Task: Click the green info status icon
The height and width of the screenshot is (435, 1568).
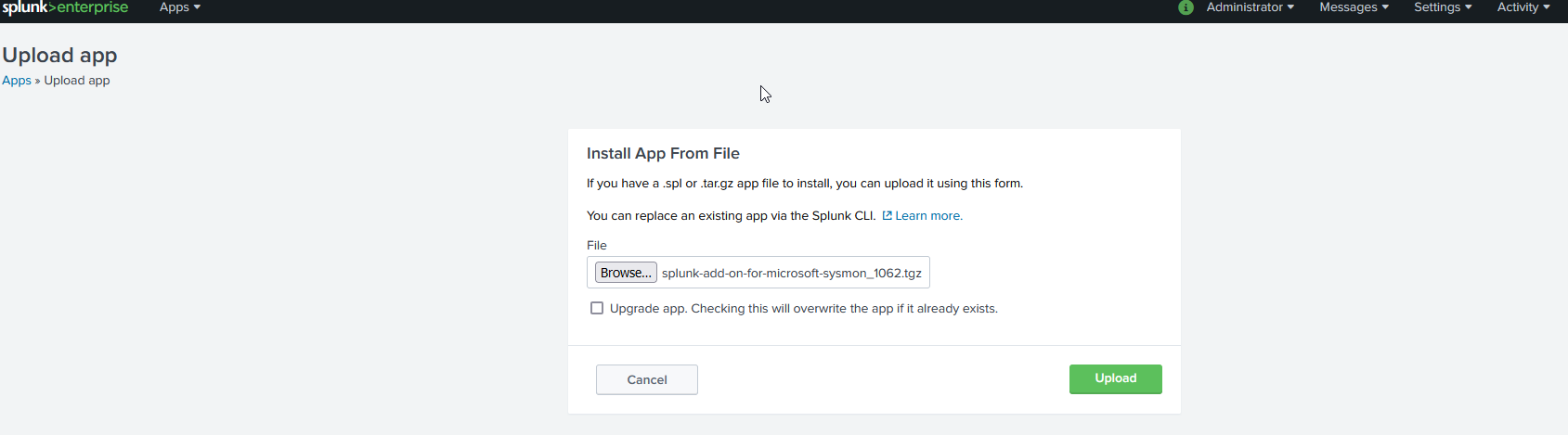Action: point(1186,7)
